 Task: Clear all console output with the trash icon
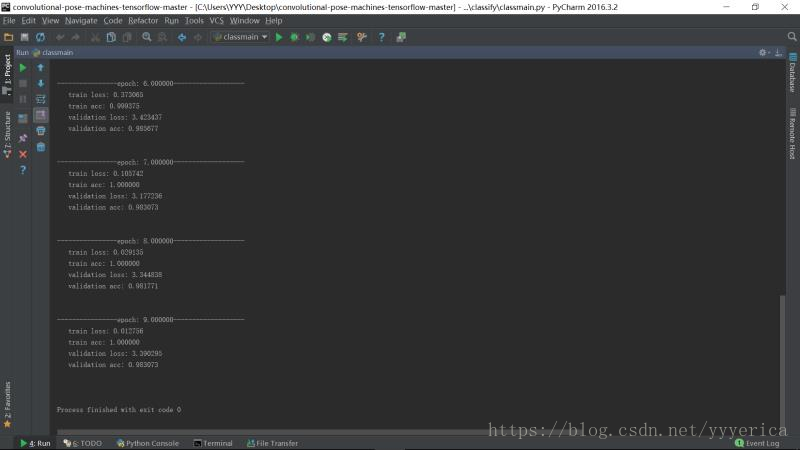pos(41,147)
